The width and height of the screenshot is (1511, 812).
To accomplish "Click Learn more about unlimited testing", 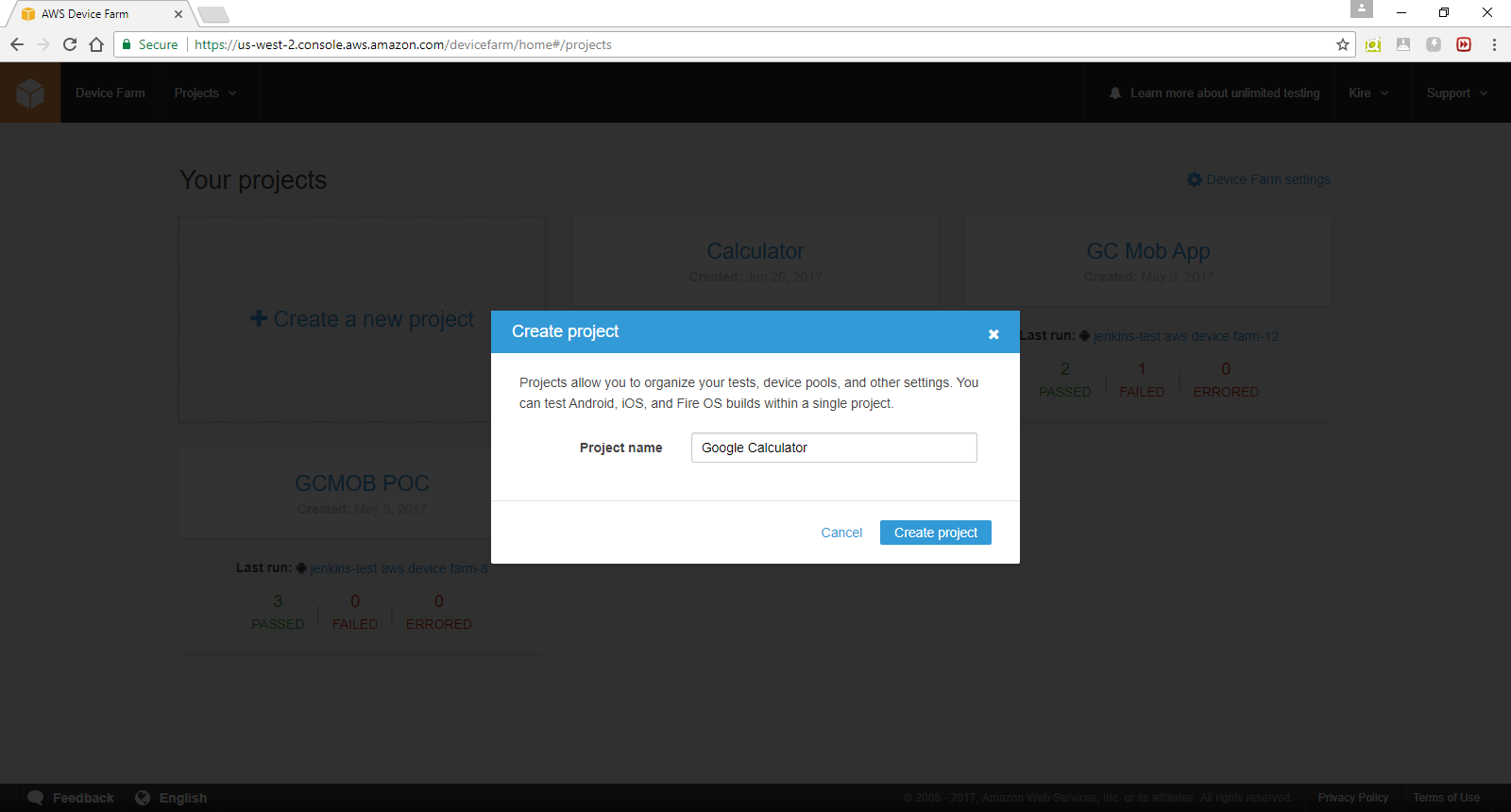I will 1225,93.
